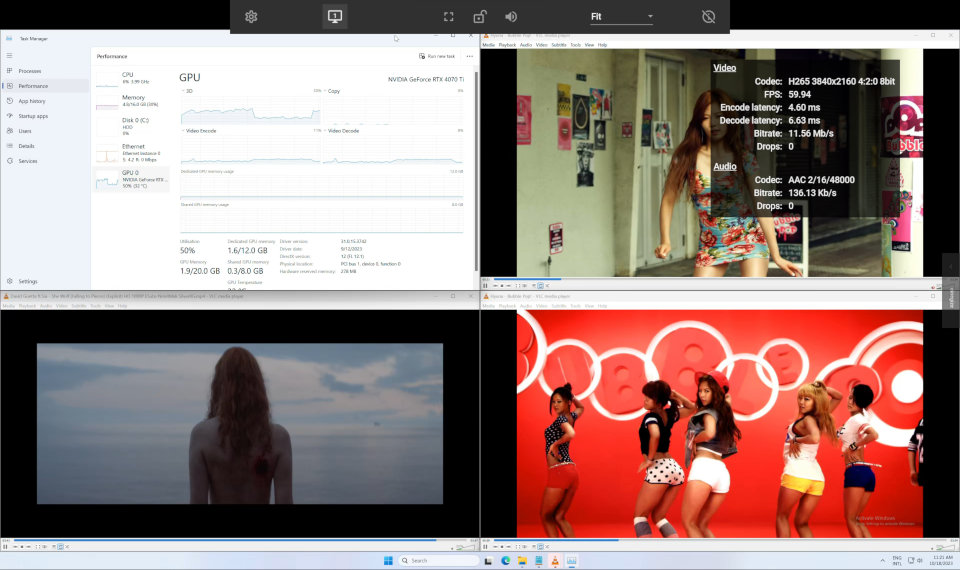Open Media menu in top-right VLC window

pos(488,45)
